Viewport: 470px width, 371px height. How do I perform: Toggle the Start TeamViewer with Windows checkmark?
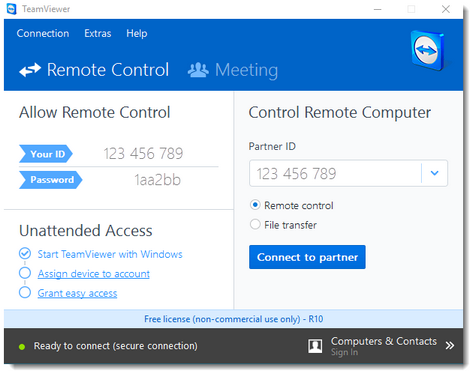pyautogui.click(x=25, y=254)
